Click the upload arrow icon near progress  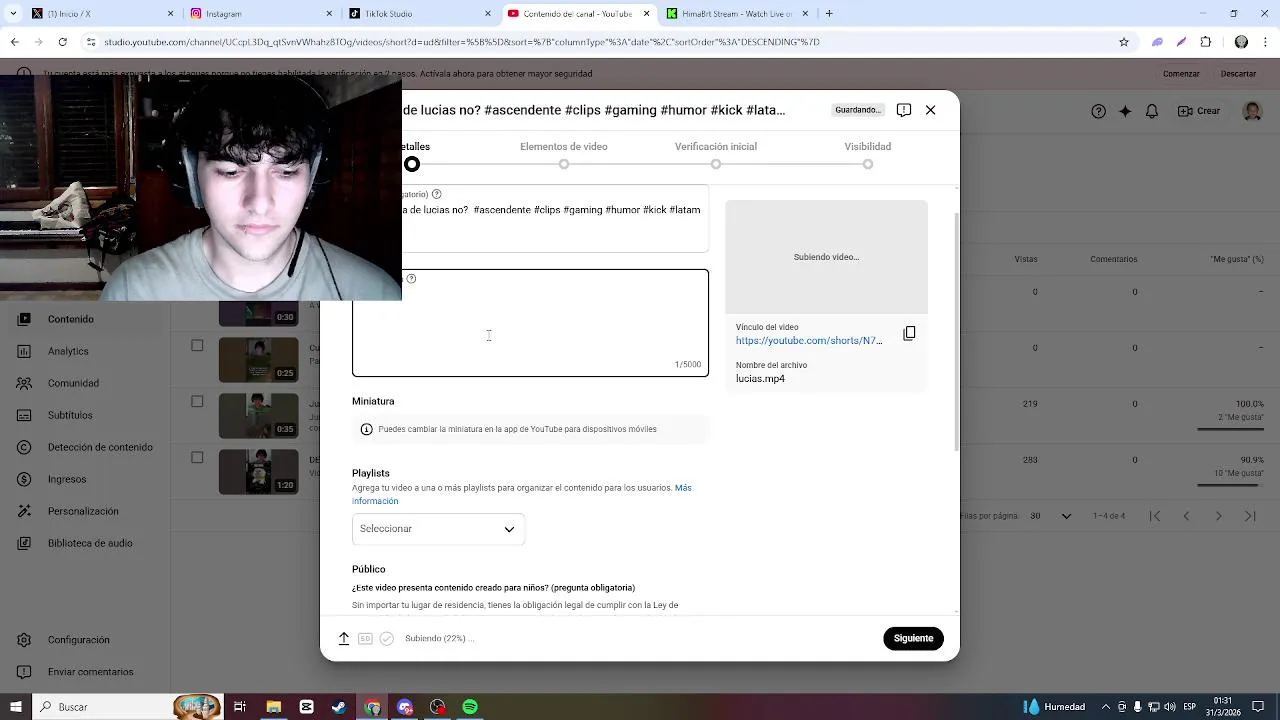(x=343, y=638)
